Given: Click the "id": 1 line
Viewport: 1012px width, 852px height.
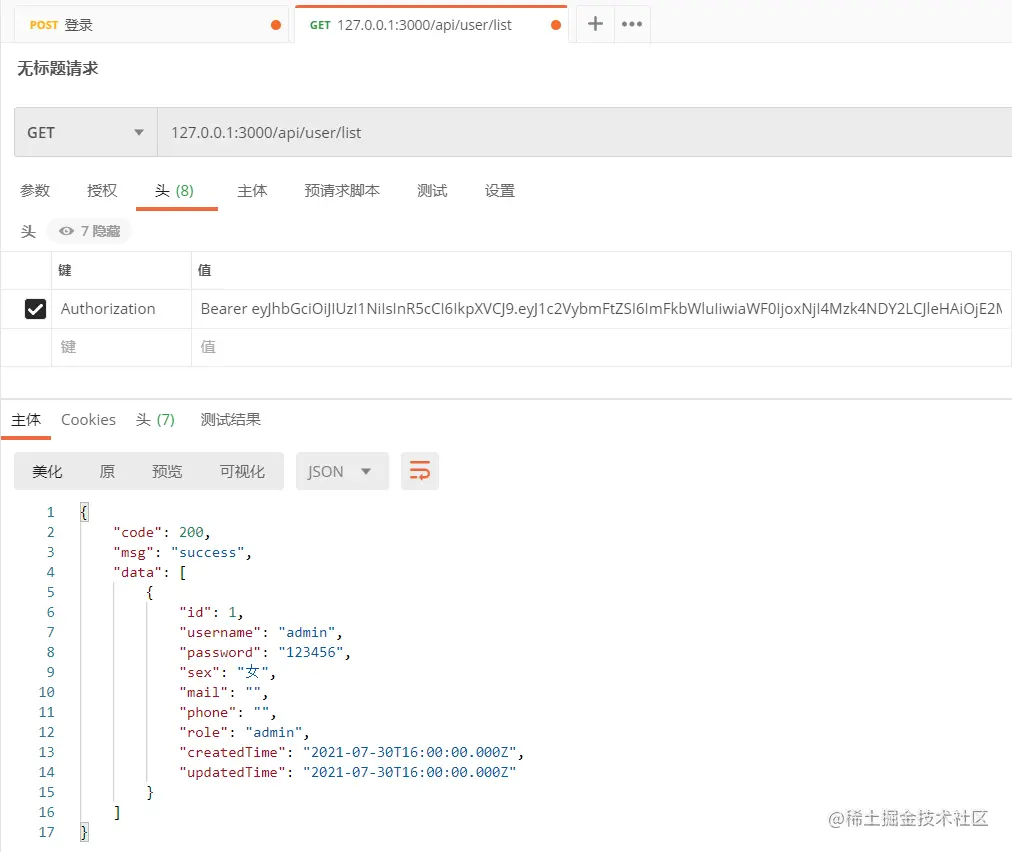Looking at the screenshot, I should (211, 613).
